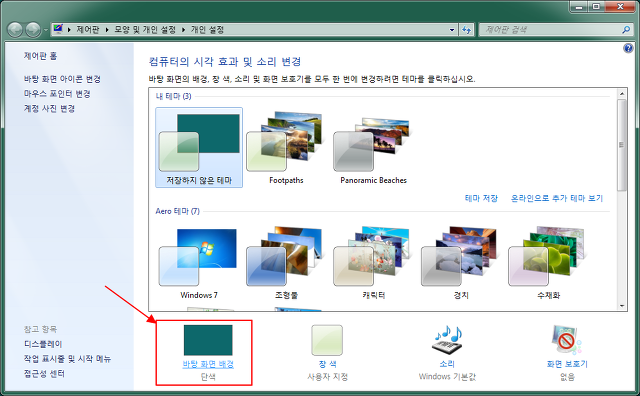Open the 소리 sounds icon
Image resolution: width=640 pixels, height=396 pixels.
click(447, 340)
